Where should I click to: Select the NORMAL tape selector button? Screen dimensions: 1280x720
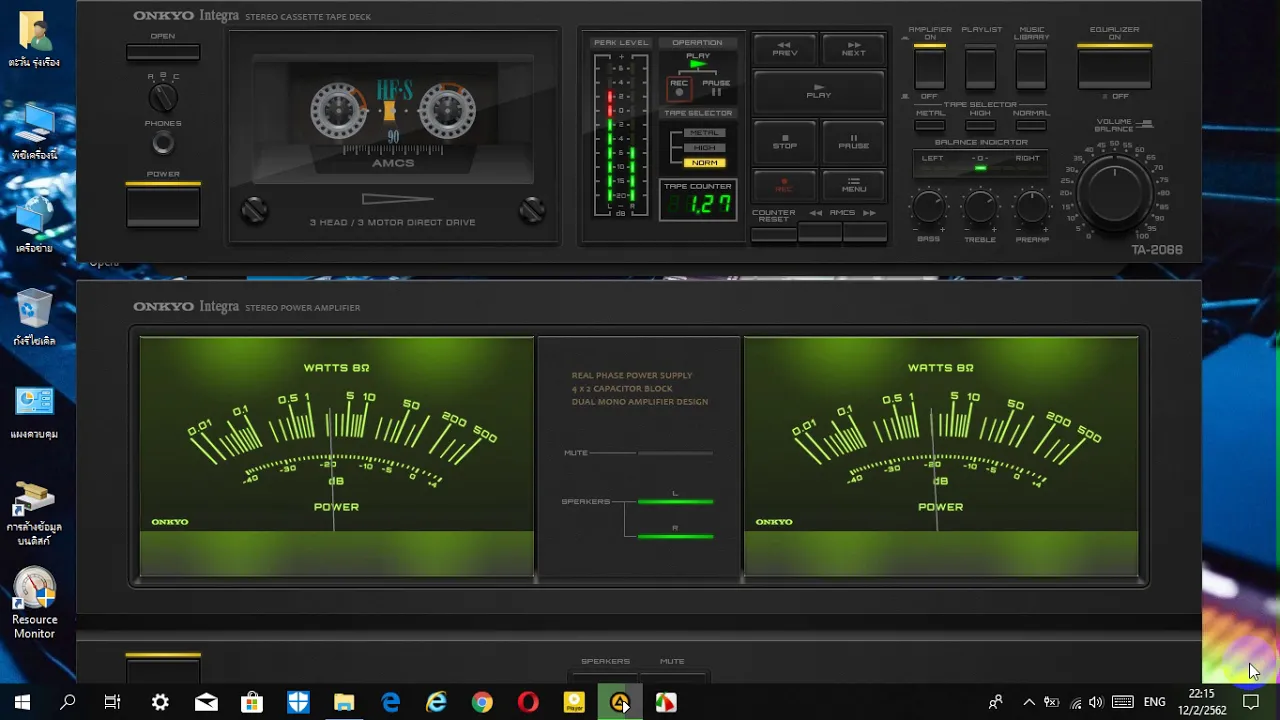pos(1031,125)
